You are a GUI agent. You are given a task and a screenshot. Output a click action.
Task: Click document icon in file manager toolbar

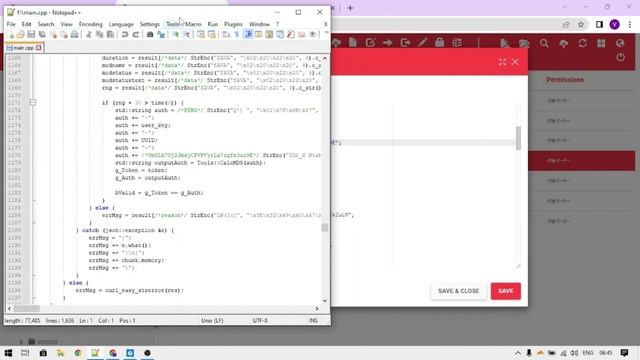[353, 42]
